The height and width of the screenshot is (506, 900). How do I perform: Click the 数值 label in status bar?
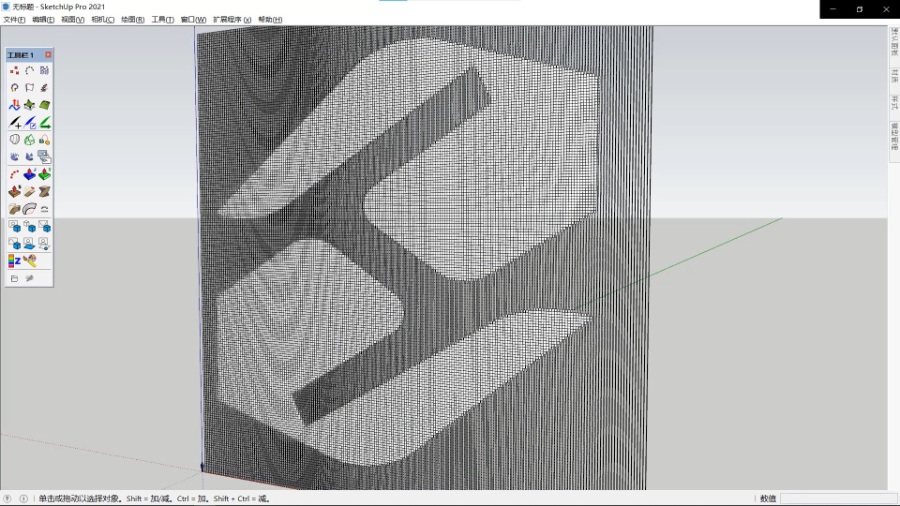point(767,499)
